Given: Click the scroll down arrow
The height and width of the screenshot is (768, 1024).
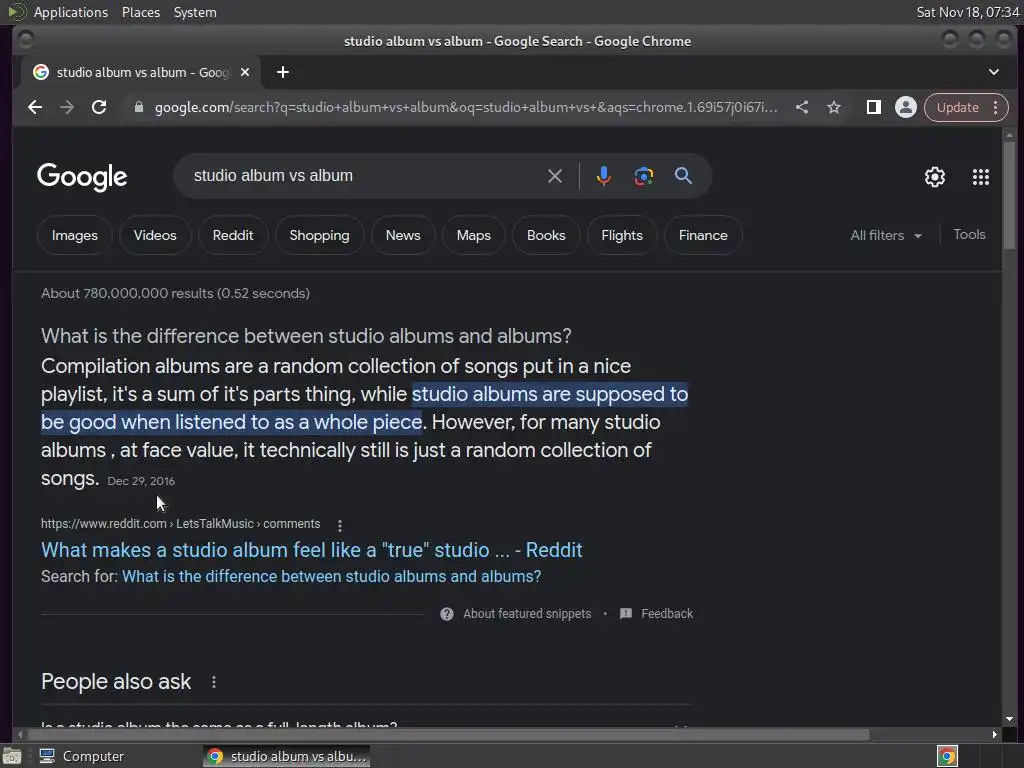Looking at the screenshot, I should click(1010, 718).
